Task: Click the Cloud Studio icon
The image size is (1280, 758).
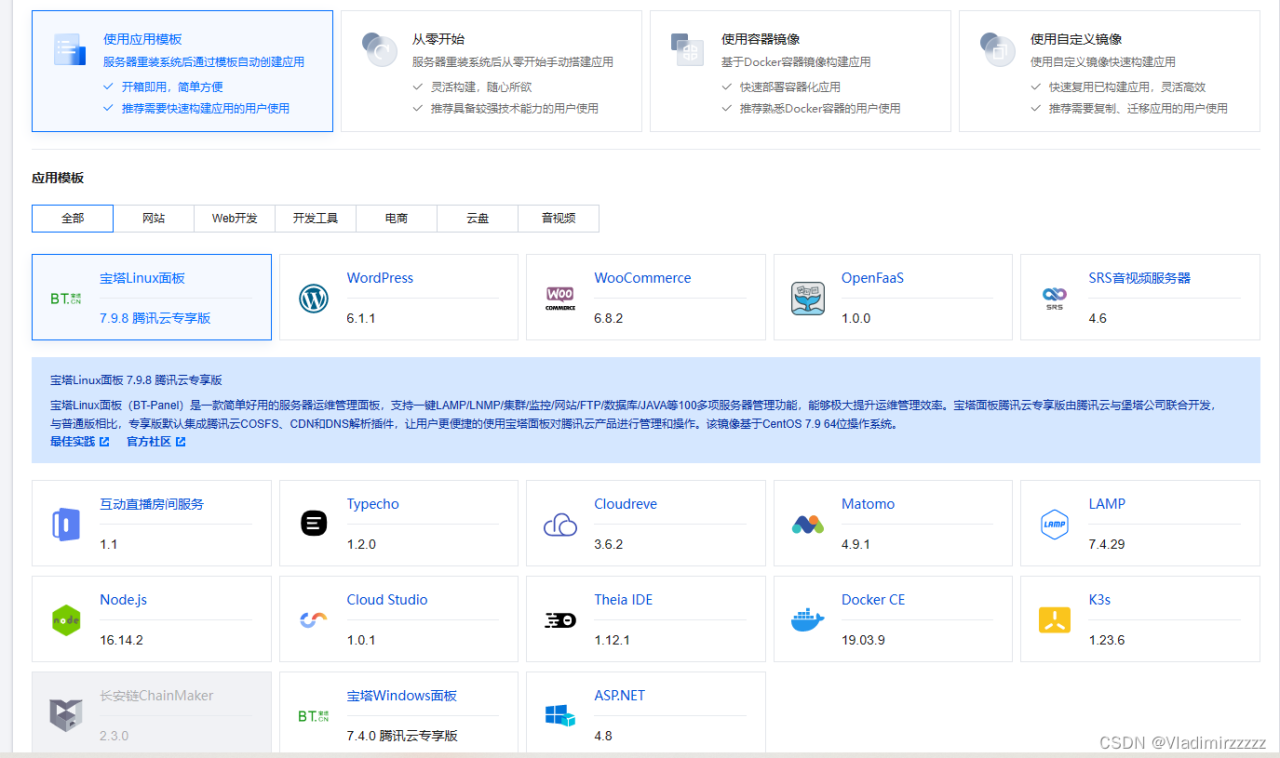Action: (x=313, y=619)
